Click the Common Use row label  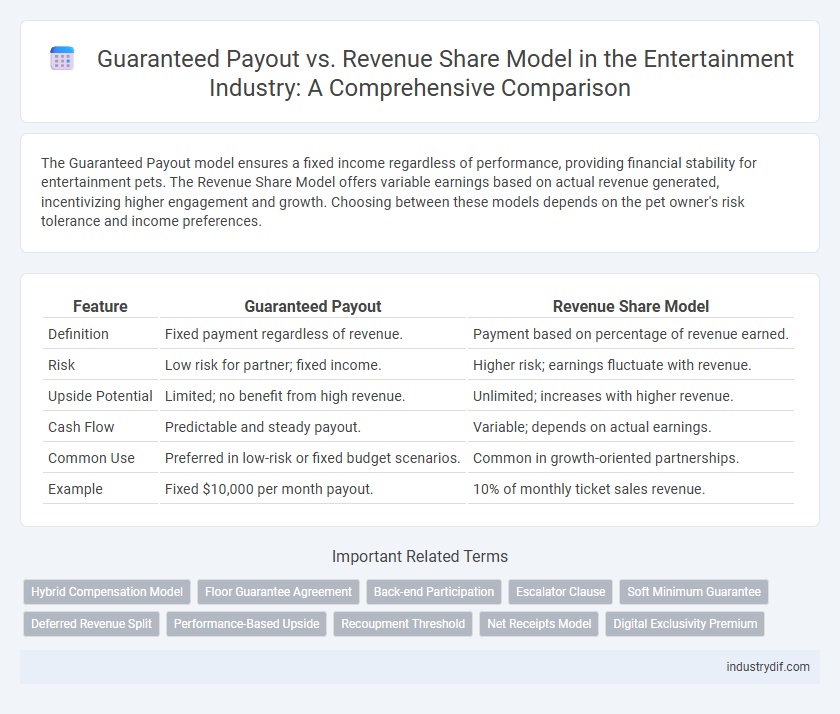tap(91, 459)
